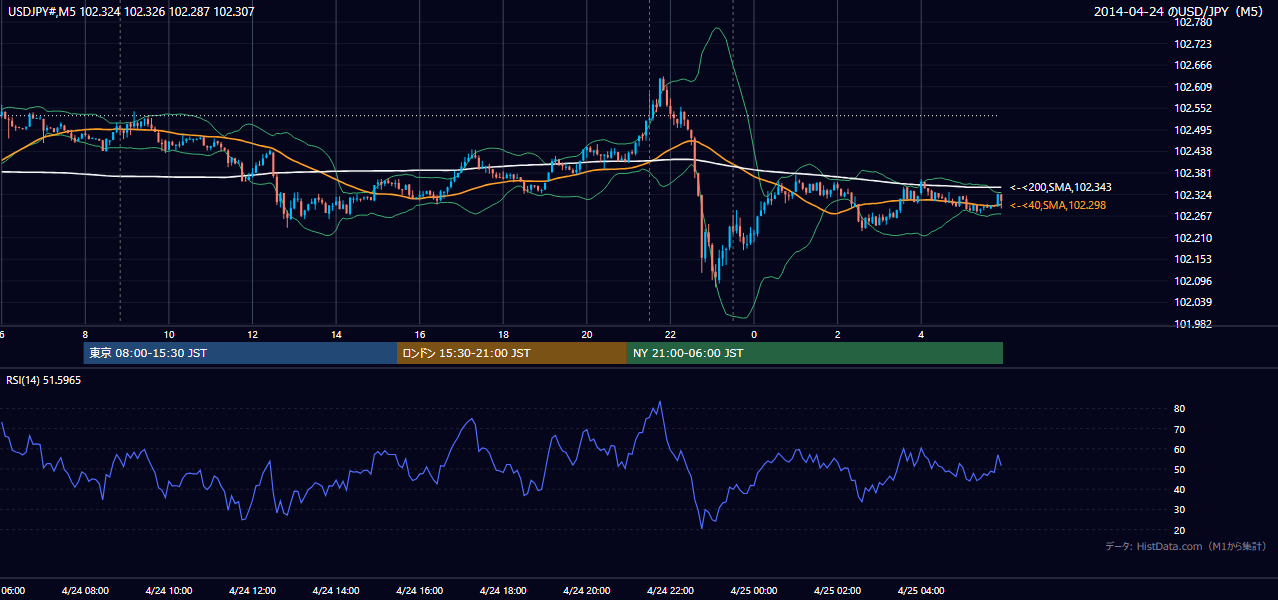Click price axis value 102.267
This screenshot has width=1278, height=600.
tap(1193, 216)
